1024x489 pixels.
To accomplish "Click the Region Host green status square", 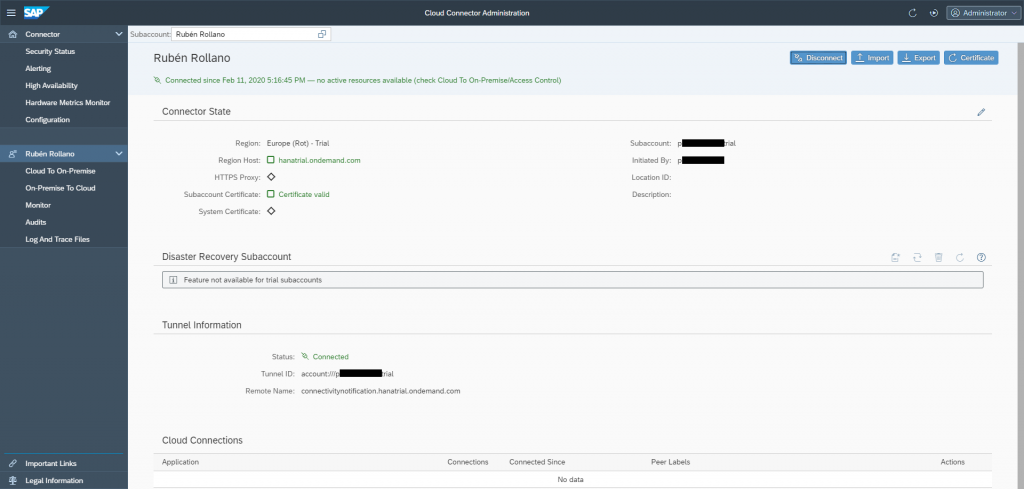I will [x=271, y=160].
